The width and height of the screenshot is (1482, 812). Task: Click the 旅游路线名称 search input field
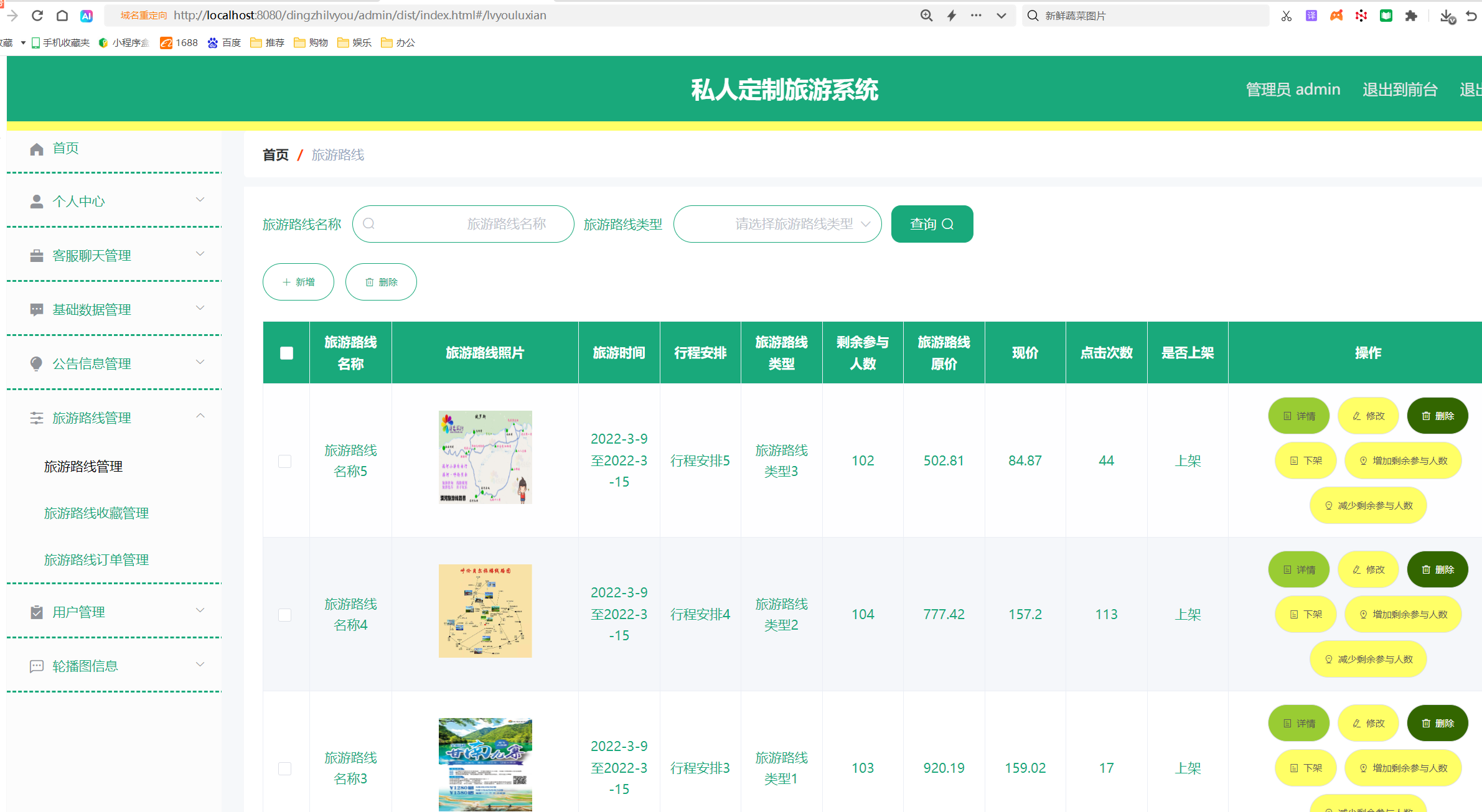[463, 224]
